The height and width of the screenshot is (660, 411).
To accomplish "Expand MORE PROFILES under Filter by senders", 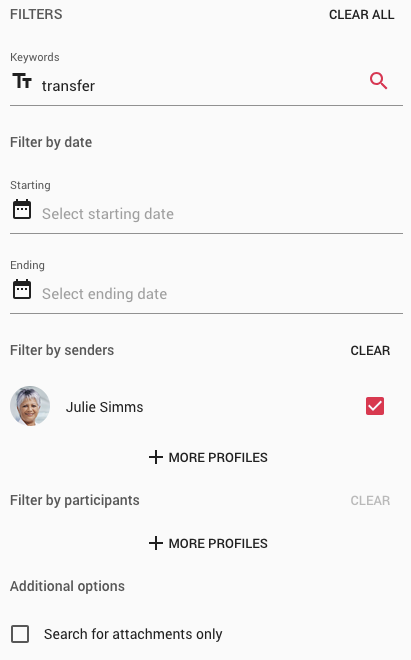I will point(208,457).
